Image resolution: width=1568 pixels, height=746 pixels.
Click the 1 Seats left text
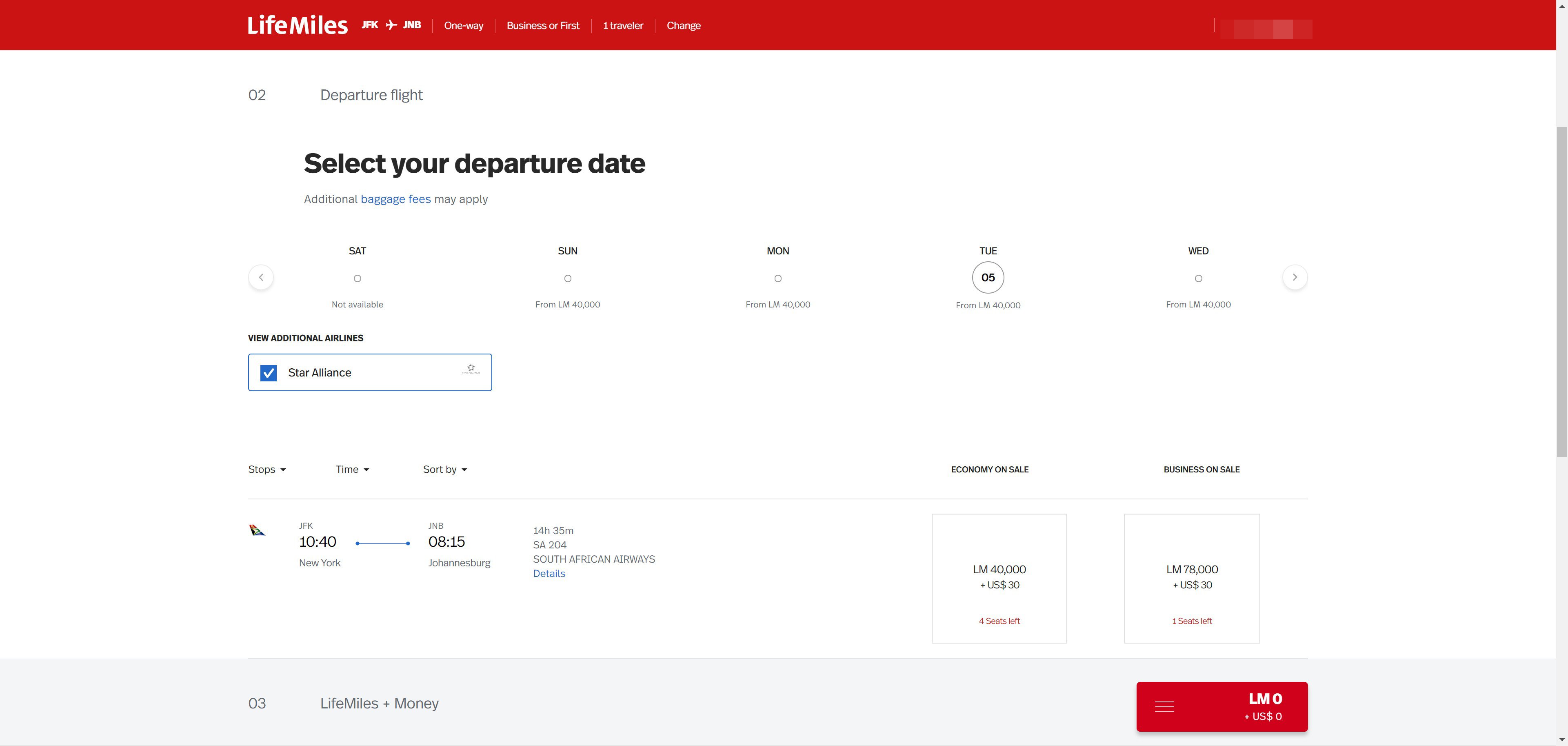1192,621
